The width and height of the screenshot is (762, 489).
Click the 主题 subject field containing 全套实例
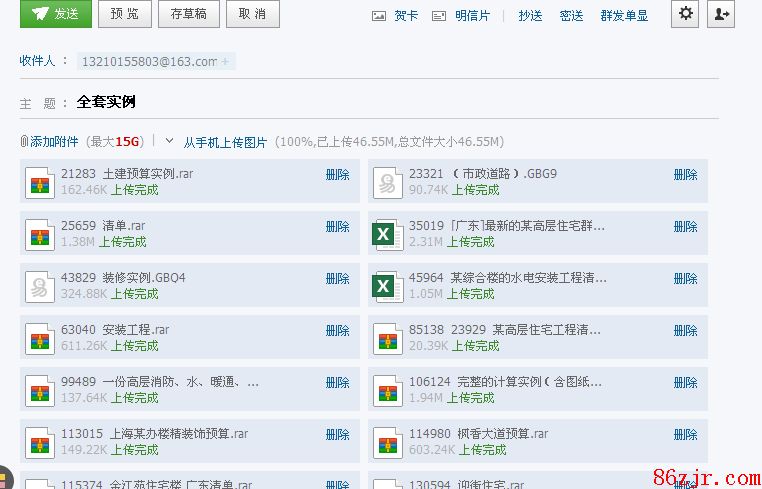point(300,102)
